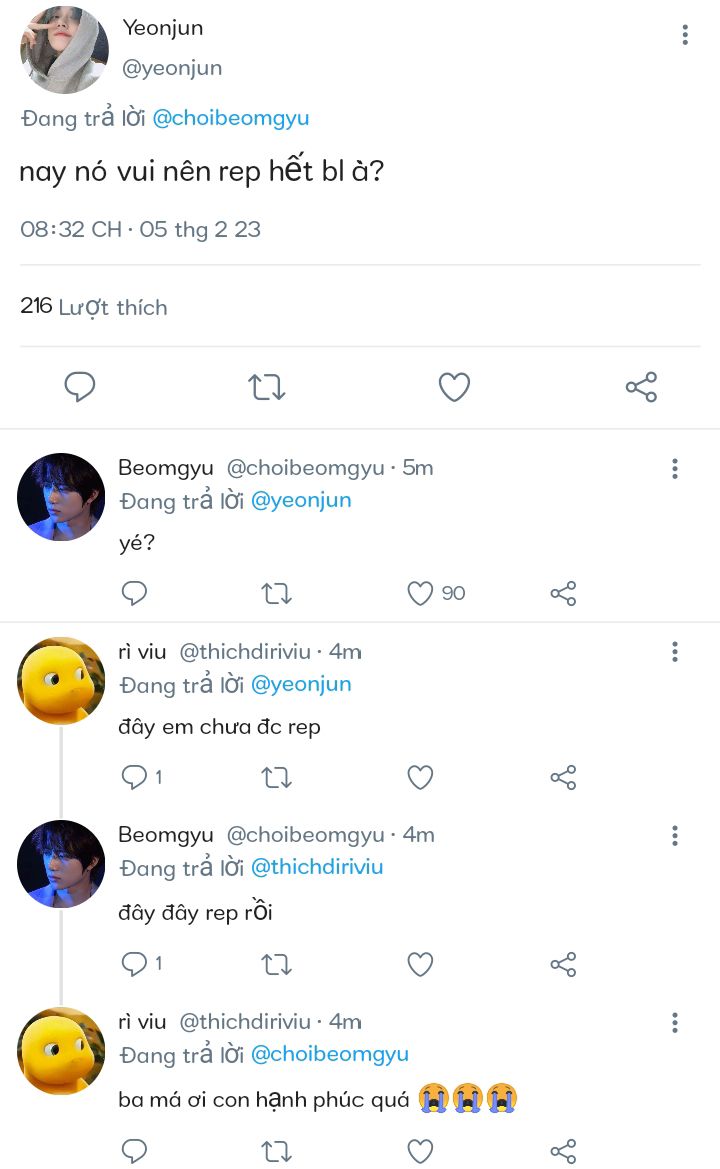Image resolution: width=720 pixels, height=1169 pixels.
Task: Open the yellow duck avatar for rì viu
Action: pyautogui.click(x=61, y=681)
